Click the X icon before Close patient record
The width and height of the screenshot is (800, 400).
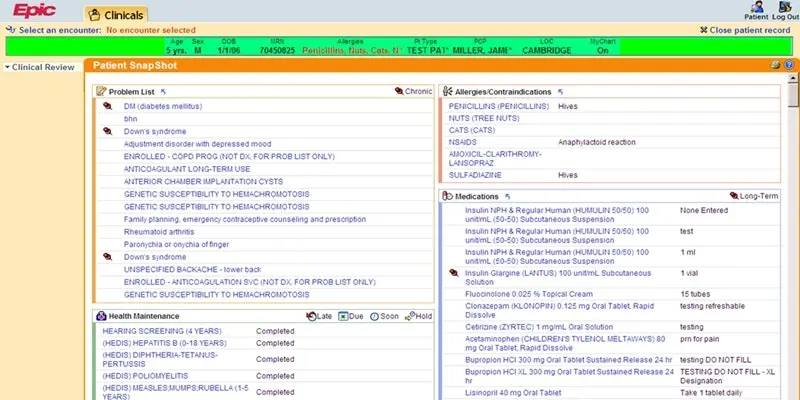click(704, 31)
